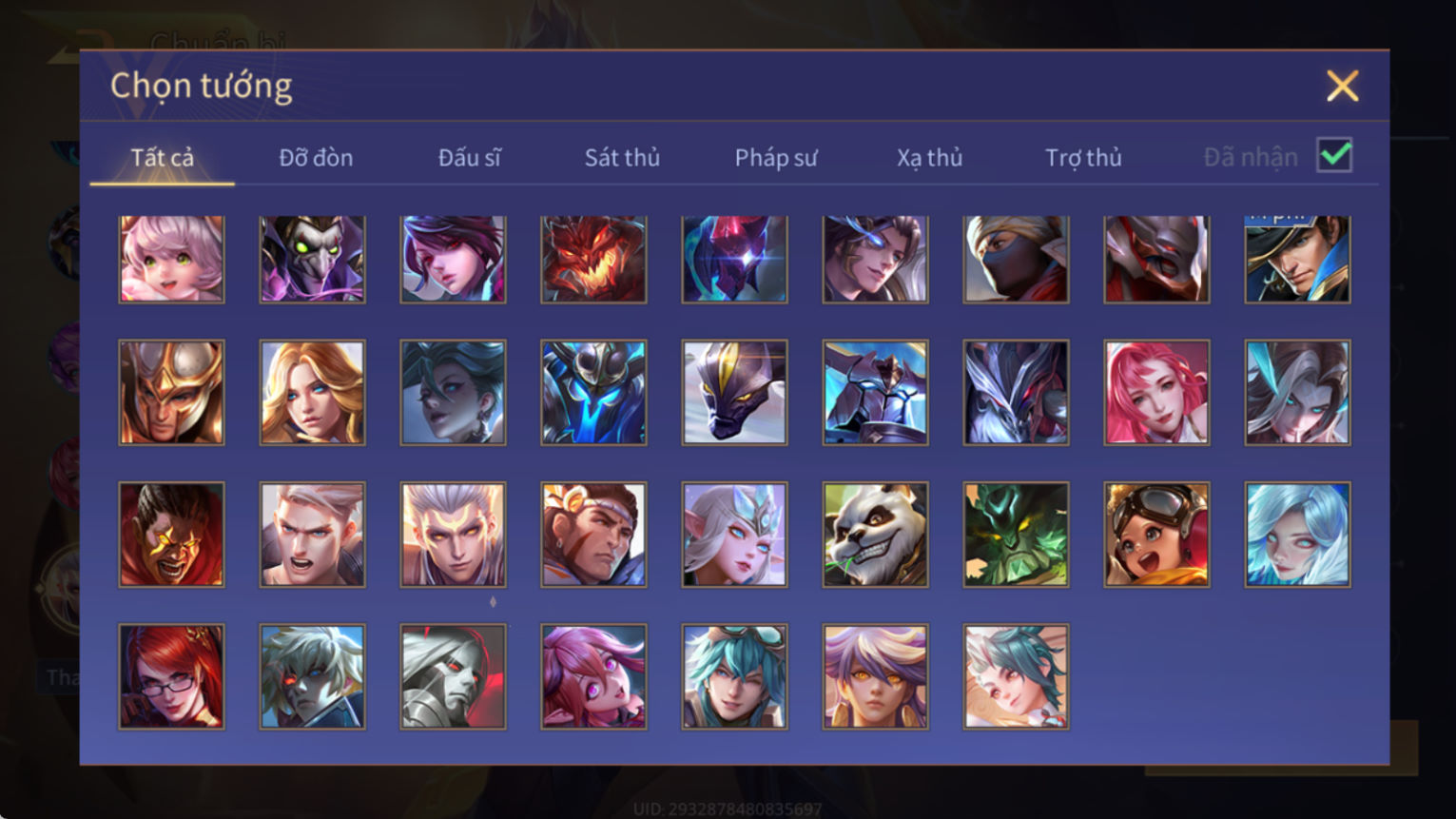The height and width of the screenshot is (819, 1456).
Task: Close the Chọn tướng dialog
Action: coord(1342,86)
